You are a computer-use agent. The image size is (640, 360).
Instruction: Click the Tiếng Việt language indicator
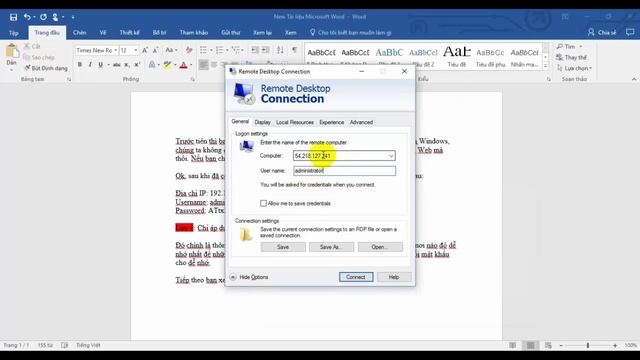click(88, 345)
